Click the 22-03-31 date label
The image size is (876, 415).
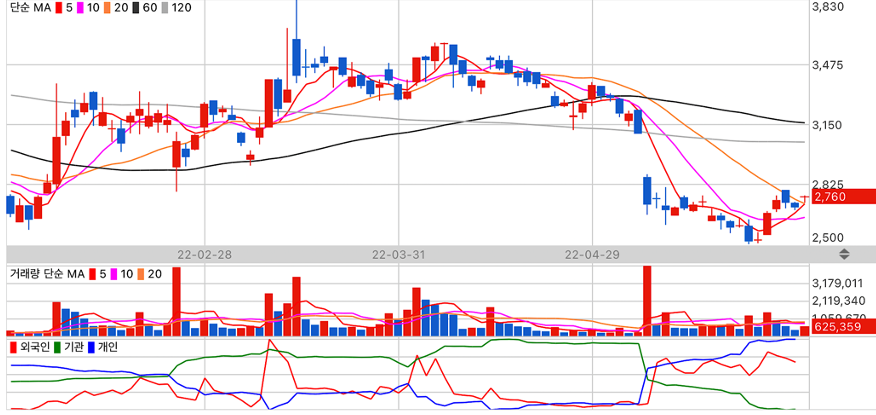(399, 254)
